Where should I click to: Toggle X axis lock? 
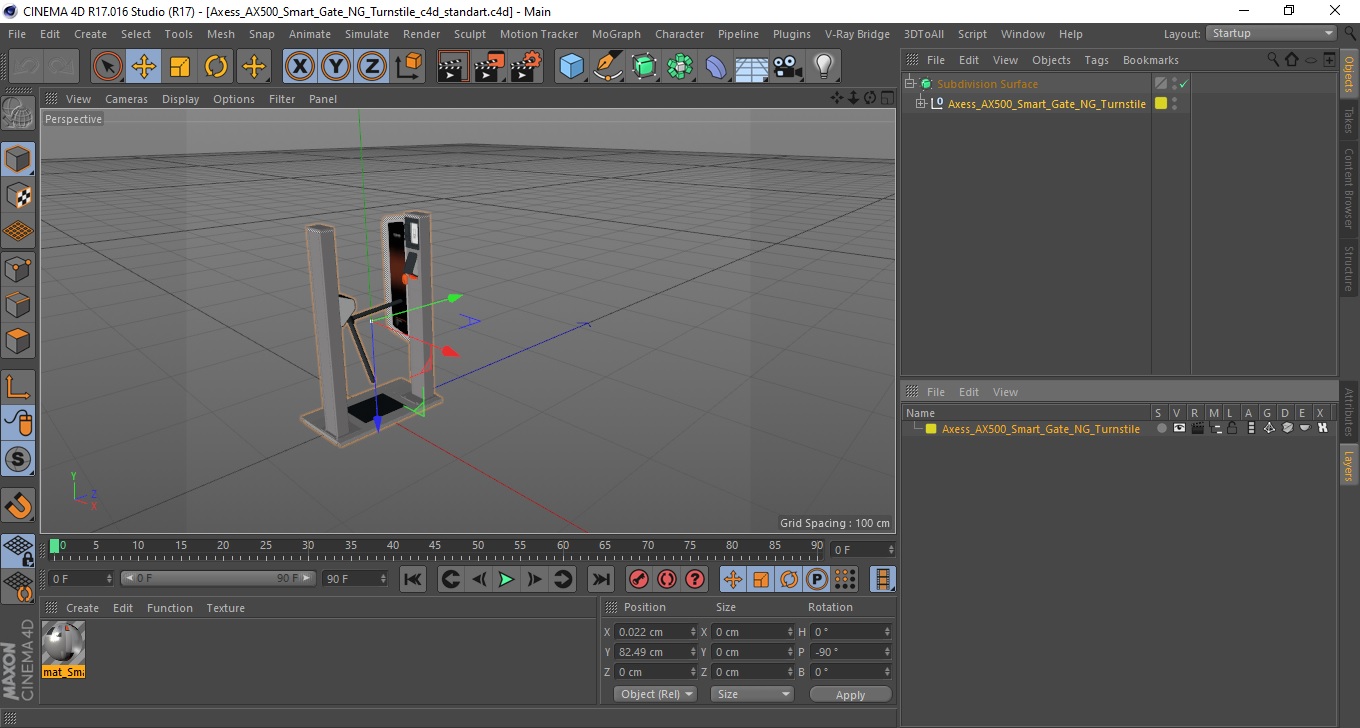pos(300,67)
